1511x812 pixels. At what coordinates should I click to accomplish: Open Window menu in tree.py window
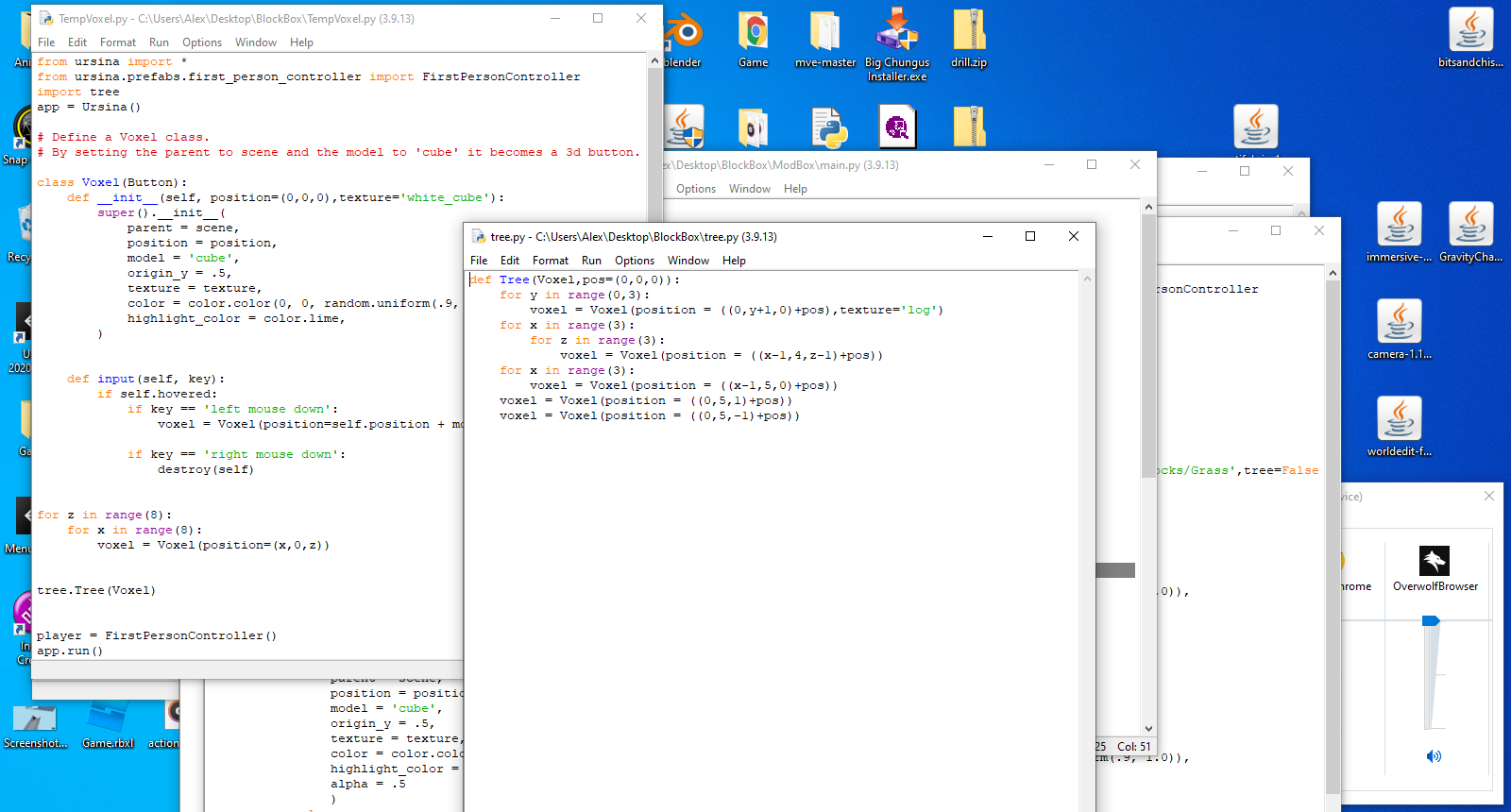(x=688, y=261)
